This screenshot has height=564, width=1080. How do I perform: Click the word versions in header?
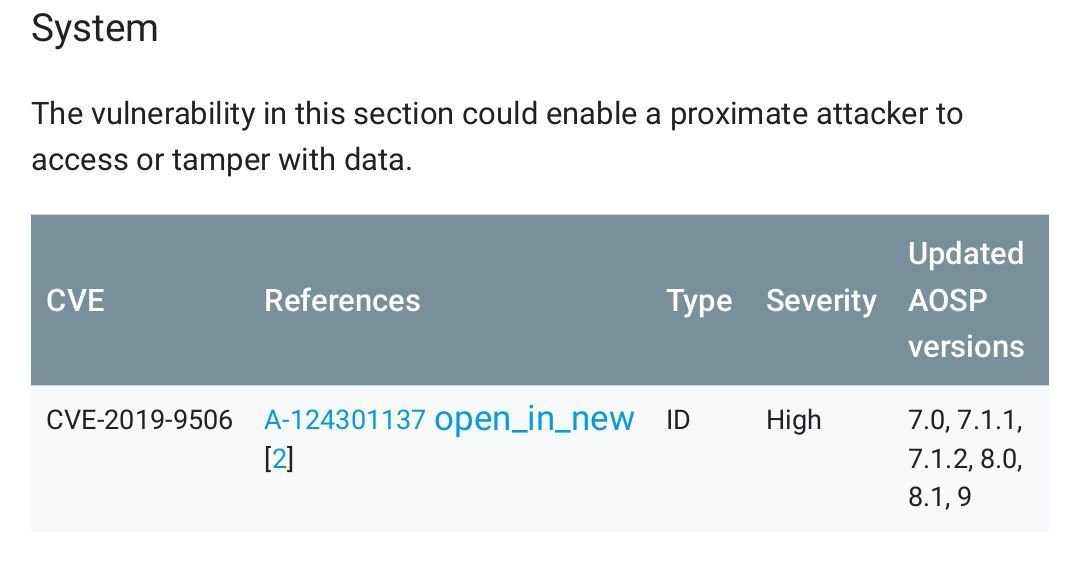[966, 346]
